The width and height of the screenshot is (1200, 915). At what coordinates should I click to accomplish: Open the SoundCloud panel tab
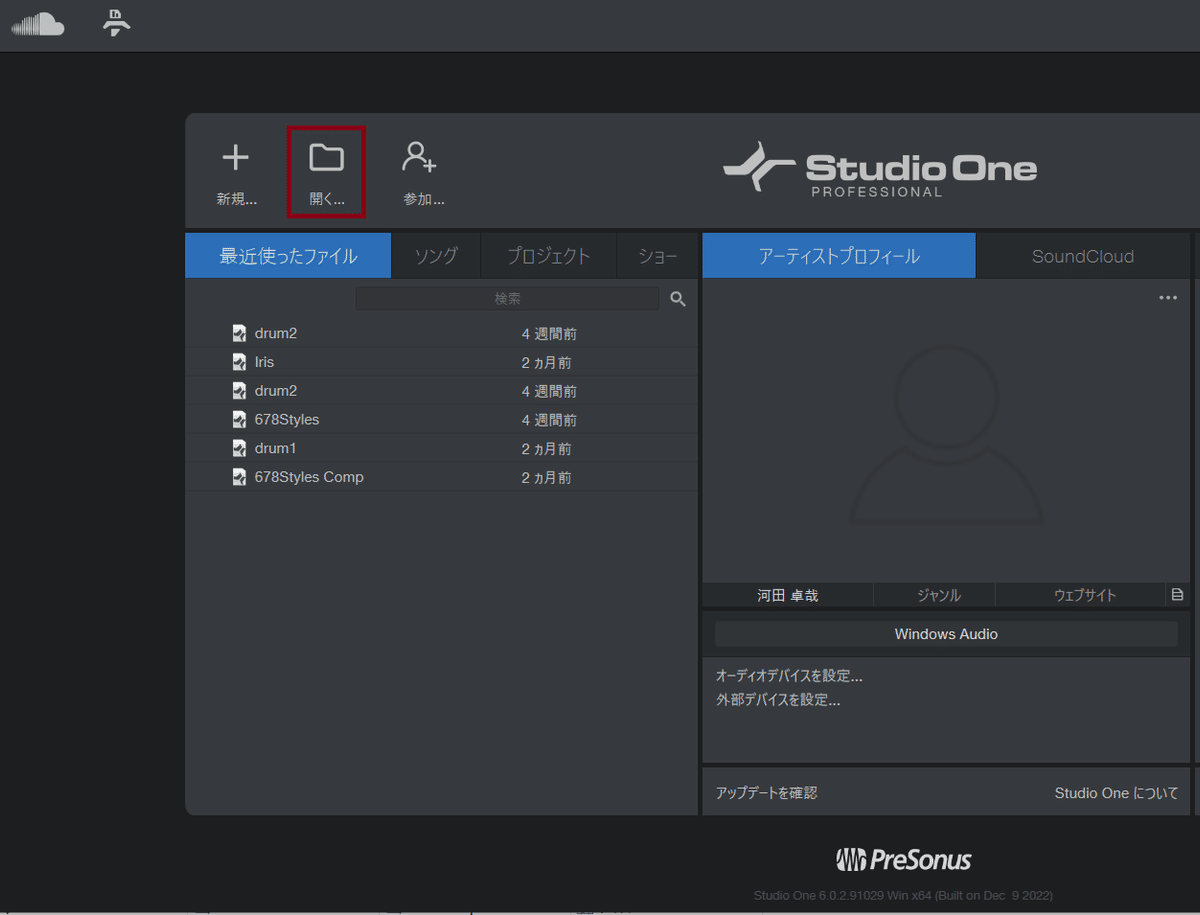[x=1083, y=256]
